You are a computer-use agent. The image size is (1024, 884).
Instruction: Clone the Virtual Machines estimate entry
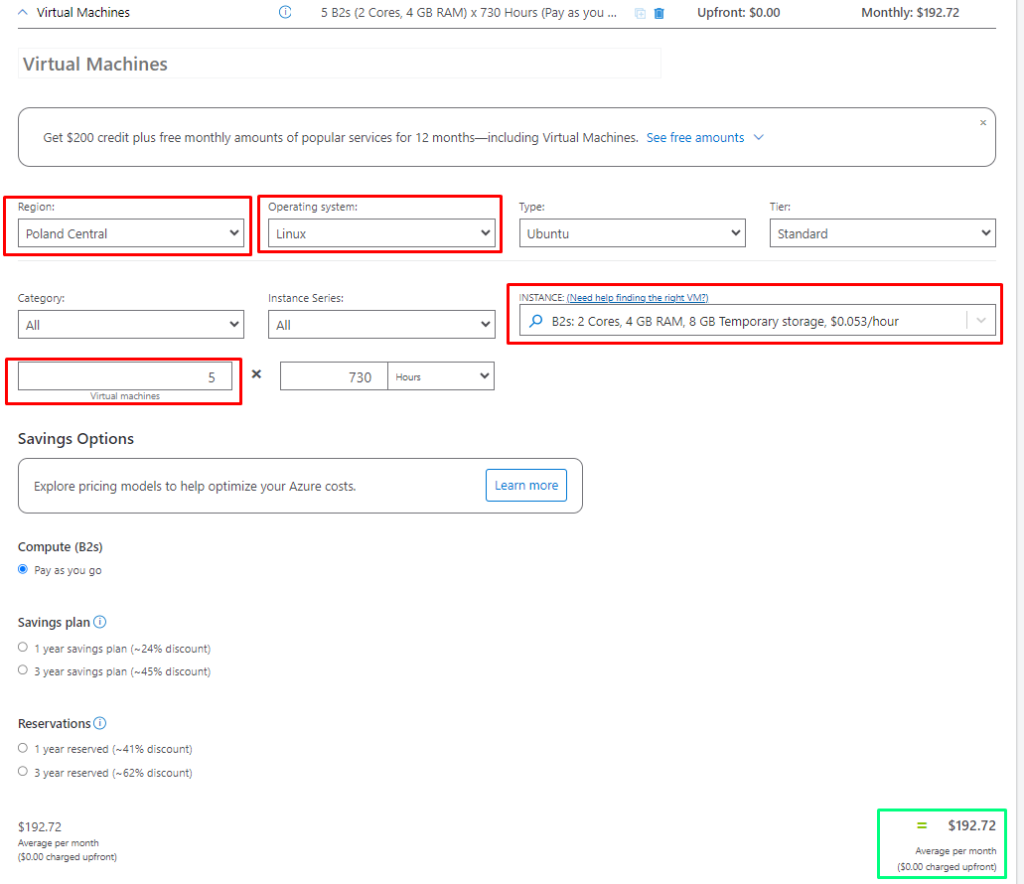pos(640,13)
